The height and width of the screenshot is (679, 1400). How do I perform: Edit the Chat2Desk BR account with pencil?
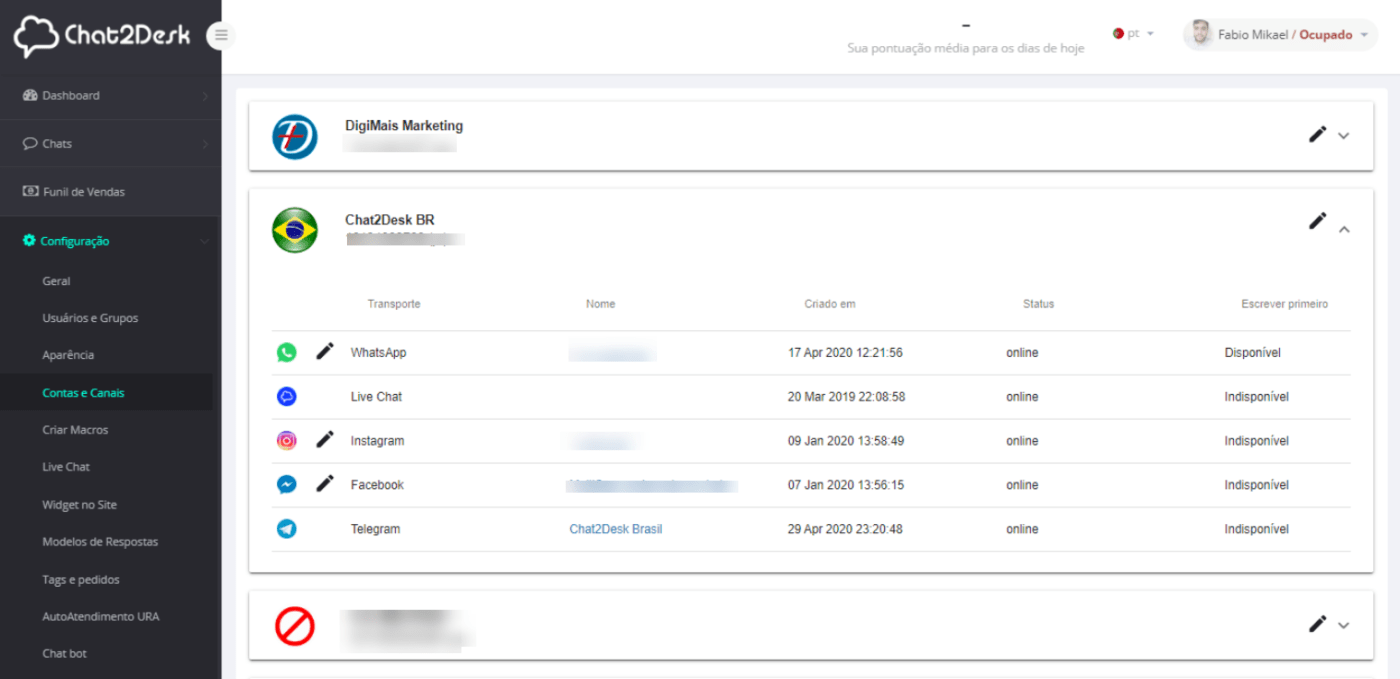click(x=1318, y=221)
